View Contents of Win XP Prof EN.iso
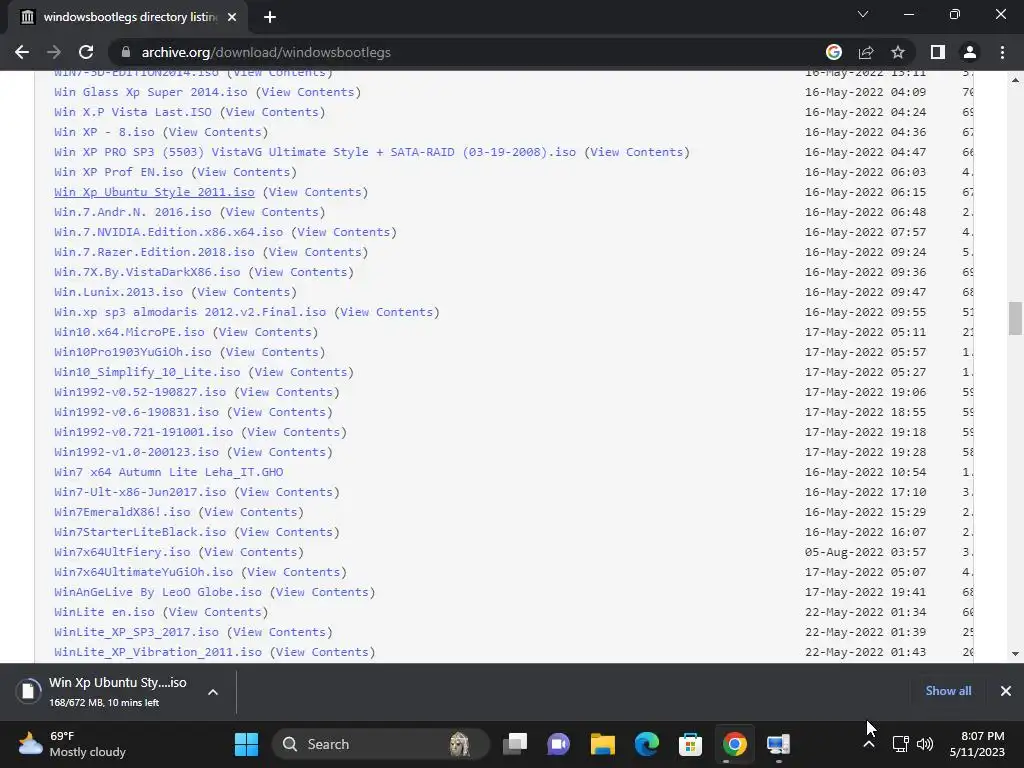This screenshot has height=768, width=1024. [x=243, y=172]
